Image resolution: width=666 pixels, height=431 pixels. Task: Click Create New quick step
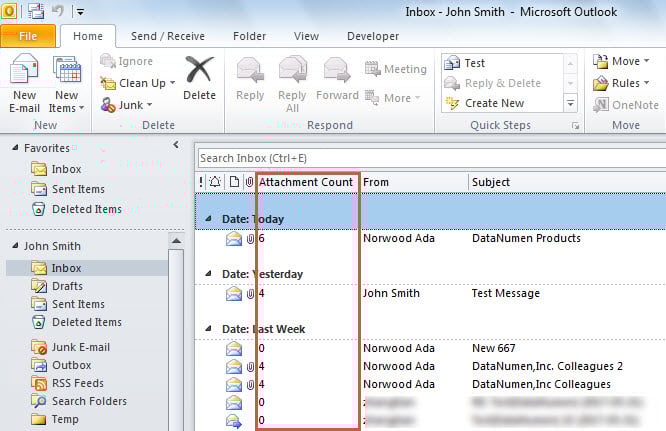pos(494,103)
